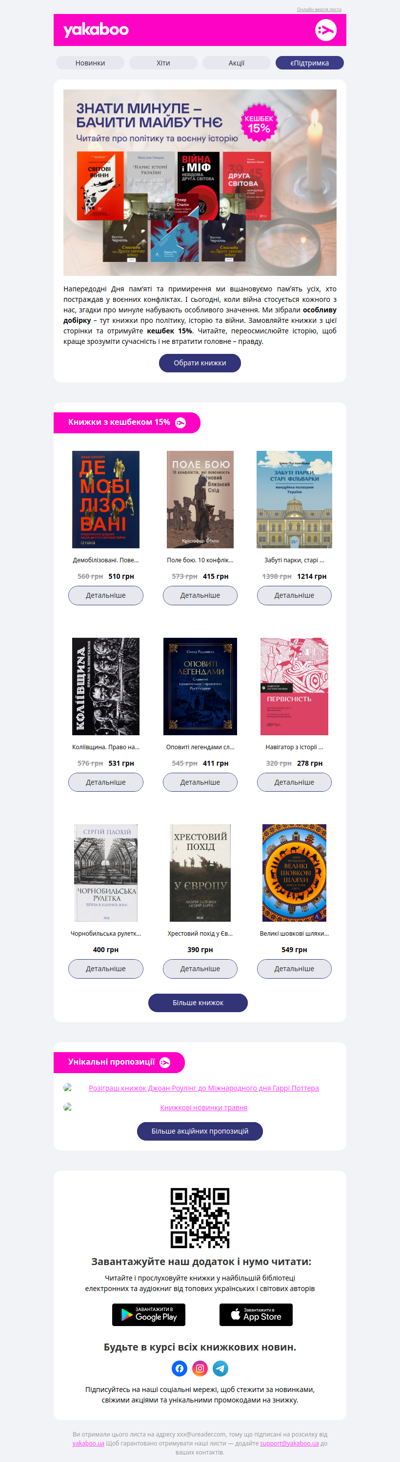This screenshot has height=1462, width=400.
Task: Click the Yakaboo logo in the header
Action: (x=96, y=30)
